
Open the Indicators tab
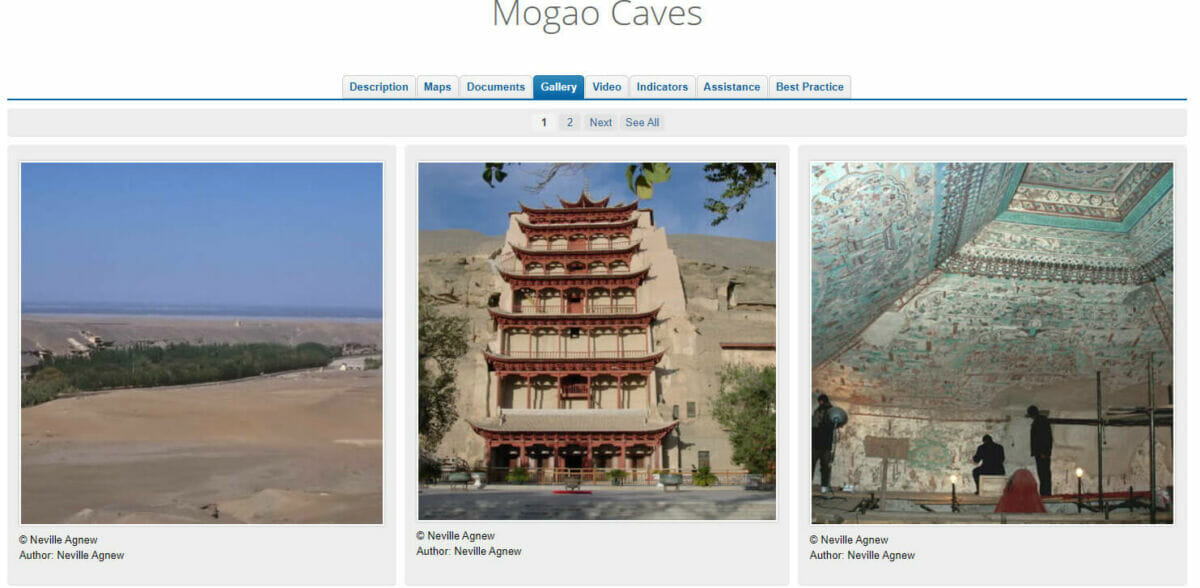pyautogui.click(x=662, y=87)
